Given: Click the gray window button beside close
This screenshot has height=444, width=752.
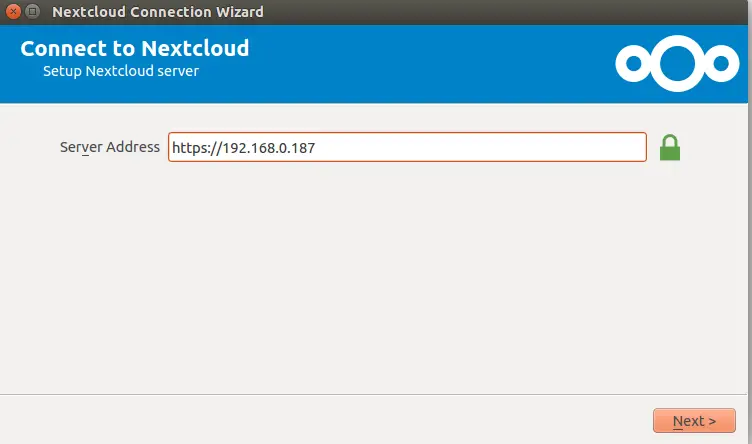Looking at the screenshot, I should 32,11.
